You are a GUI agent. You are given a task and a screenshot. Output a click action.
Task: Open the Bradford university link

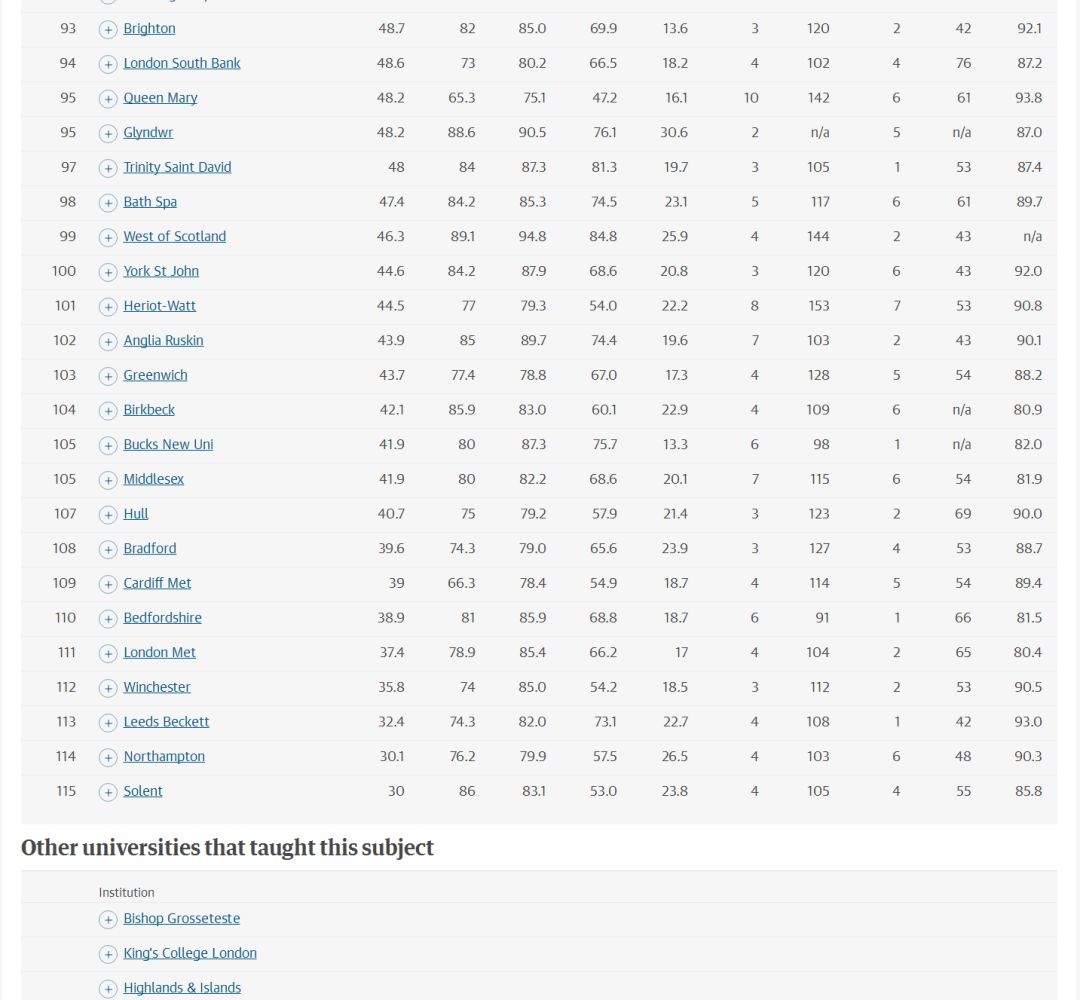pos(149,549)
